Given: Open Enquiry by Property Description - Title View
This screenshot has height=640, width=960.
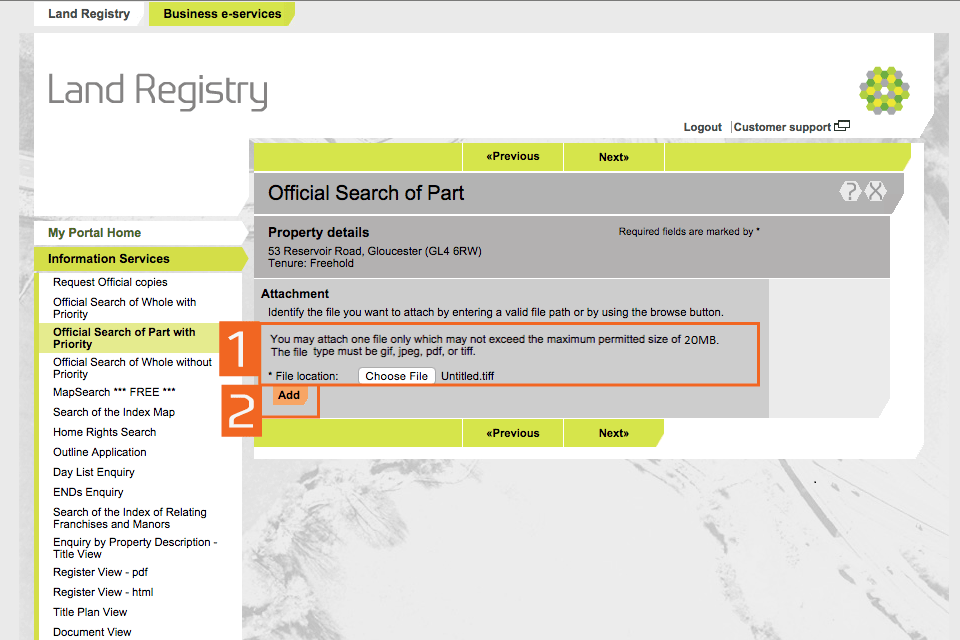Looking at the screenshot, I should click(135, 548).
